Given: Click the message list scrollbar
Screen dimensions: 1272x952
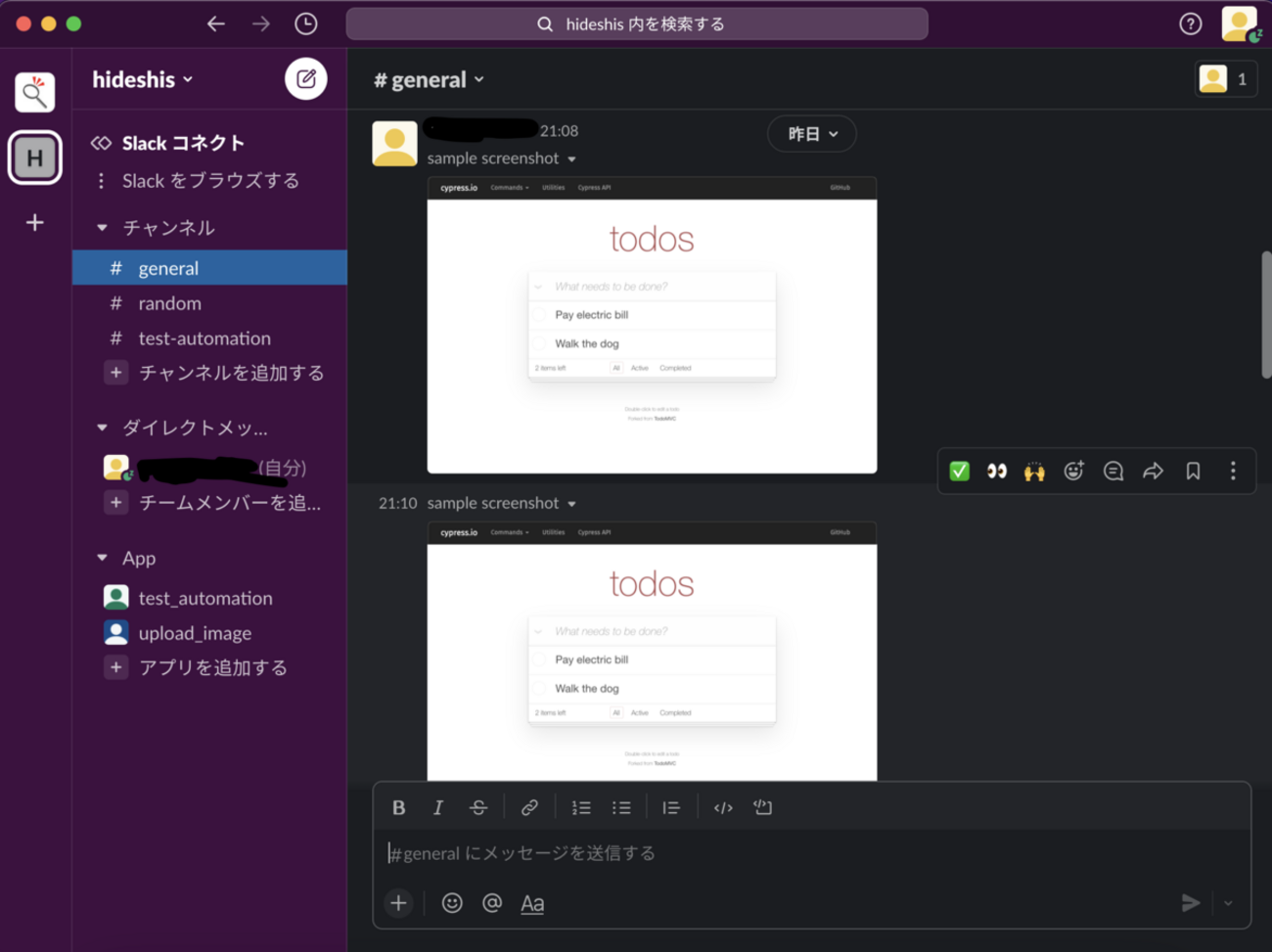Looking at the screenshot, I should point(1266,315).
